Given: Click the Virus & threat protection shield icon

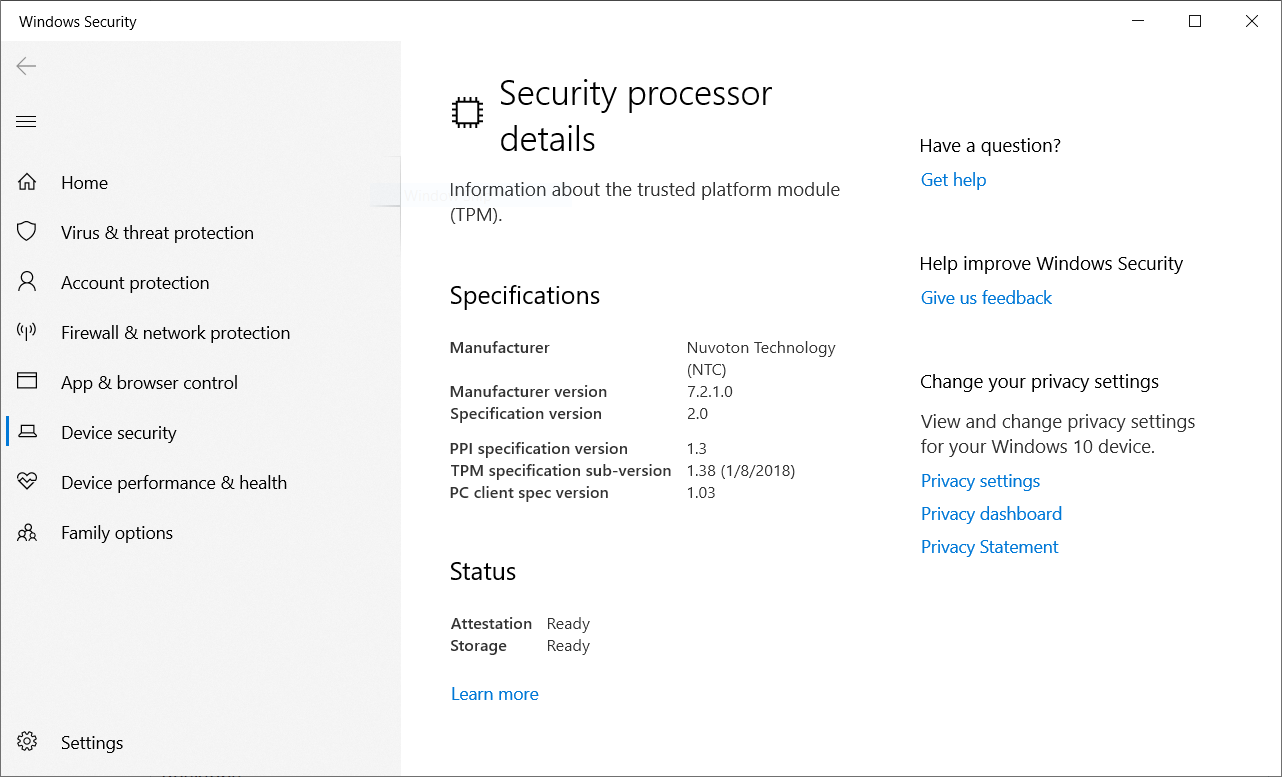Looking at the screenshot, I should click(27, 232).
